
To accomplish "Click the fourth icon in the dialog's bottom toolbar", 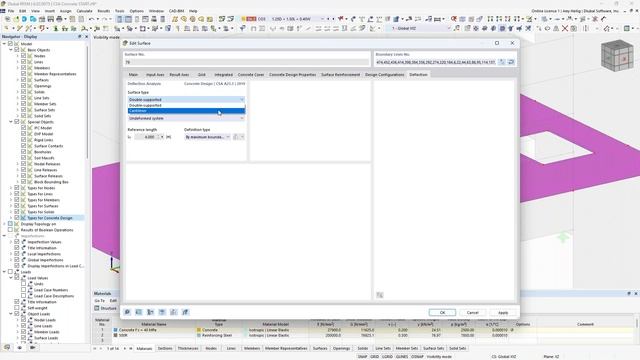I will point(162,312).
